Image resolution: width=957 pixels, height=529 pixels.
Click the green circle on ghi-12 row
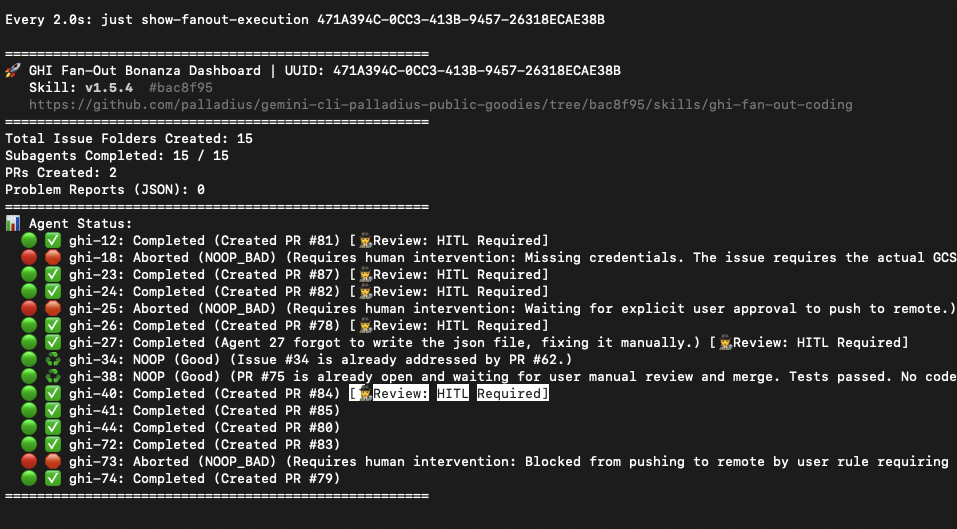[x=29, y=240]
